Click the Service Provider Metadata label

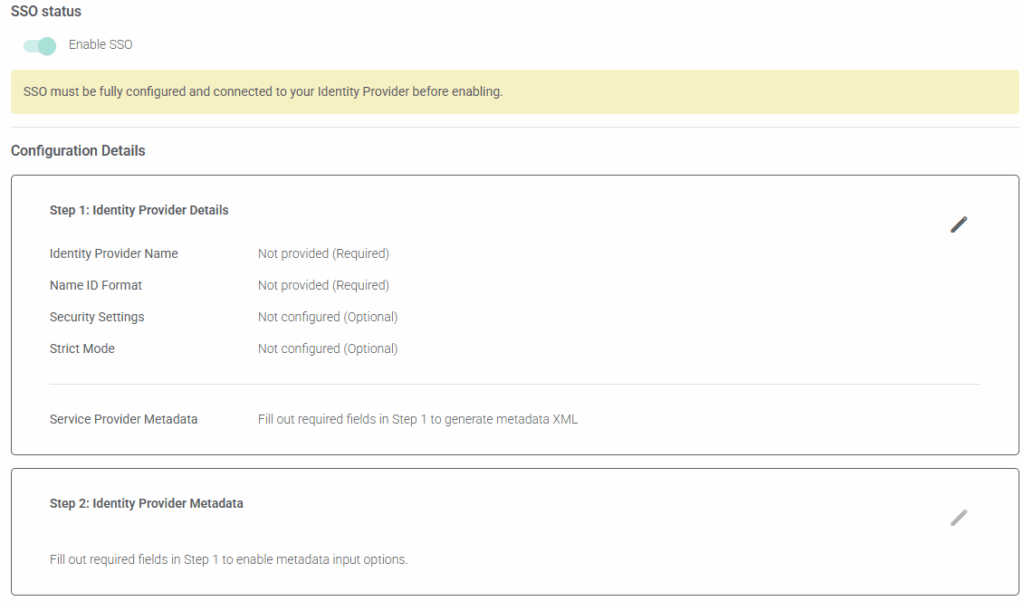pos(123,420)
